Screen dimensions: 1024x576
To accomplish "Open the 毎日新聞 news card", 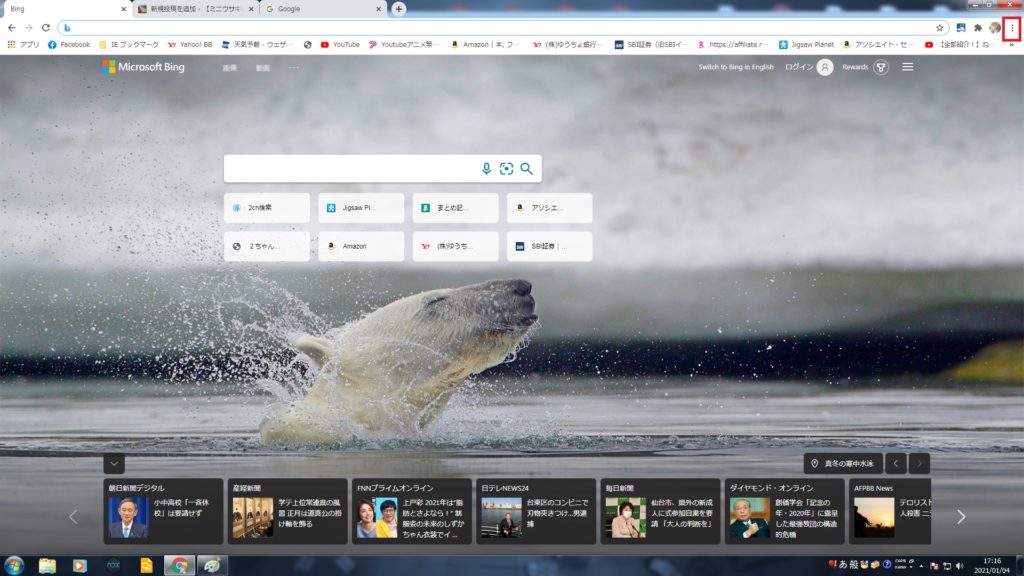I will [x=660, y=511].
